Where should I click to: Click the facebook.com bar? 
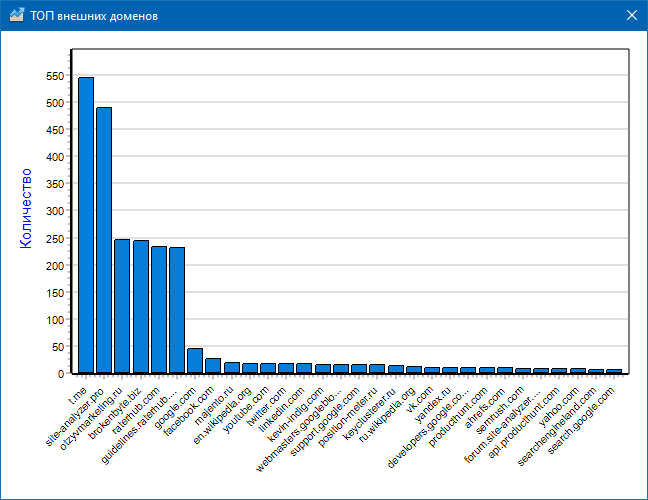pos(213,366)
